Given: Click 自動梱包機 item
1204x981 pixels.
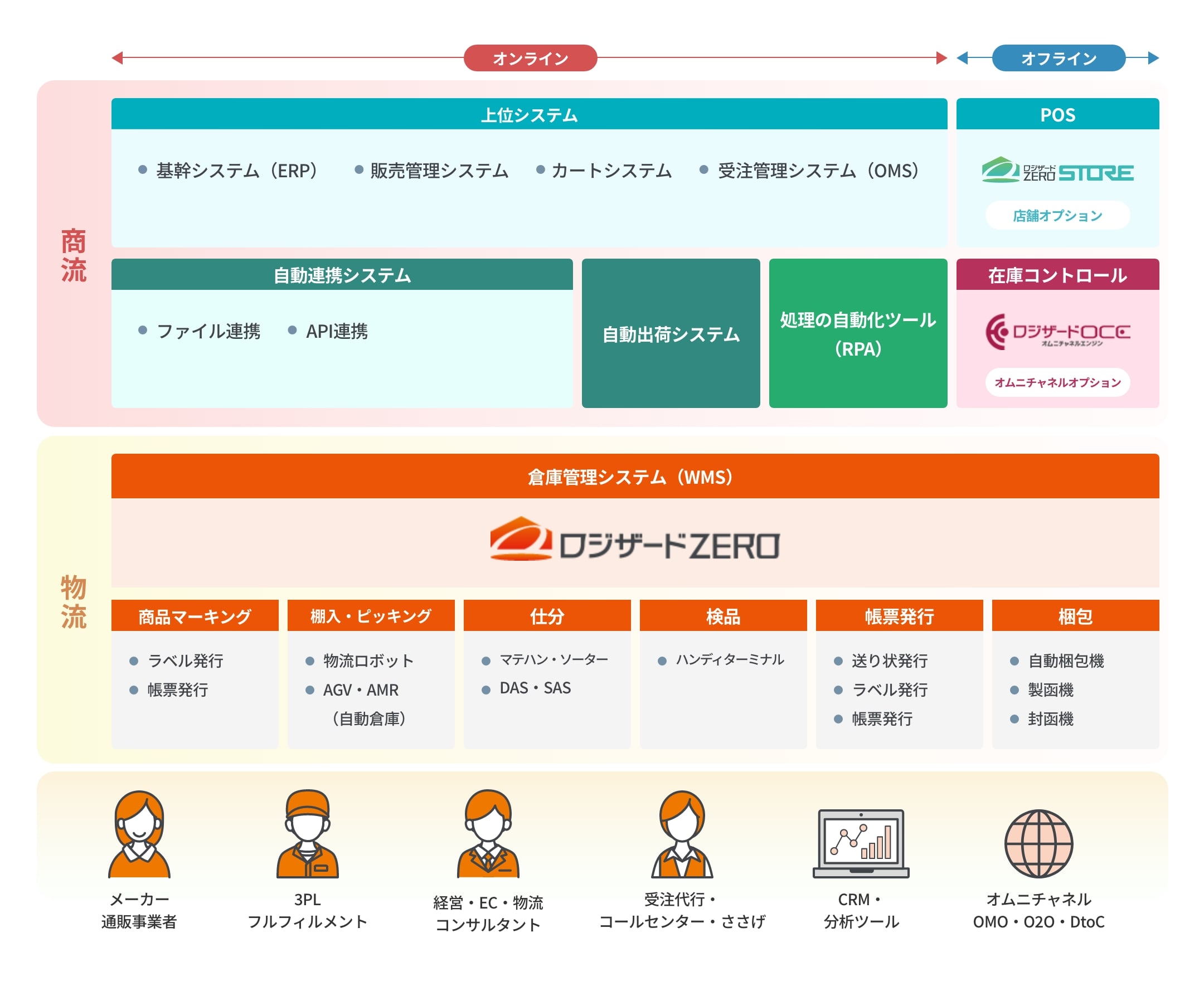Looking at the screenshot, I should (x=1066, y=660).
